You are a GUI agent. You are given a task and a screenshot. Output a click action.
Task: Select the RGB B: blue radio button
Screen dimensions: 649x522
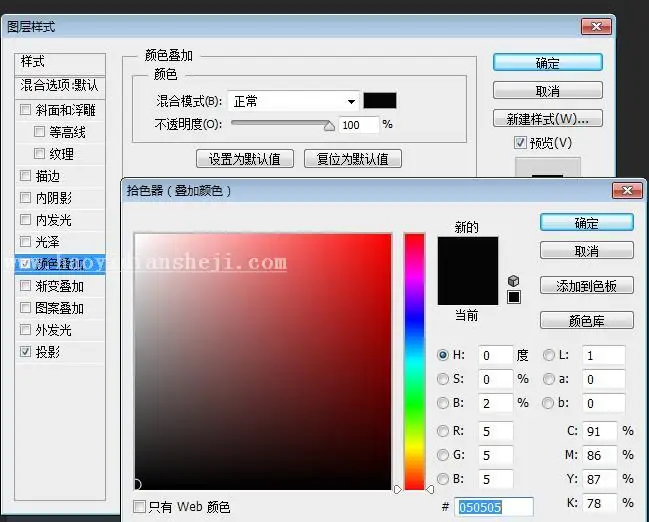442,479
